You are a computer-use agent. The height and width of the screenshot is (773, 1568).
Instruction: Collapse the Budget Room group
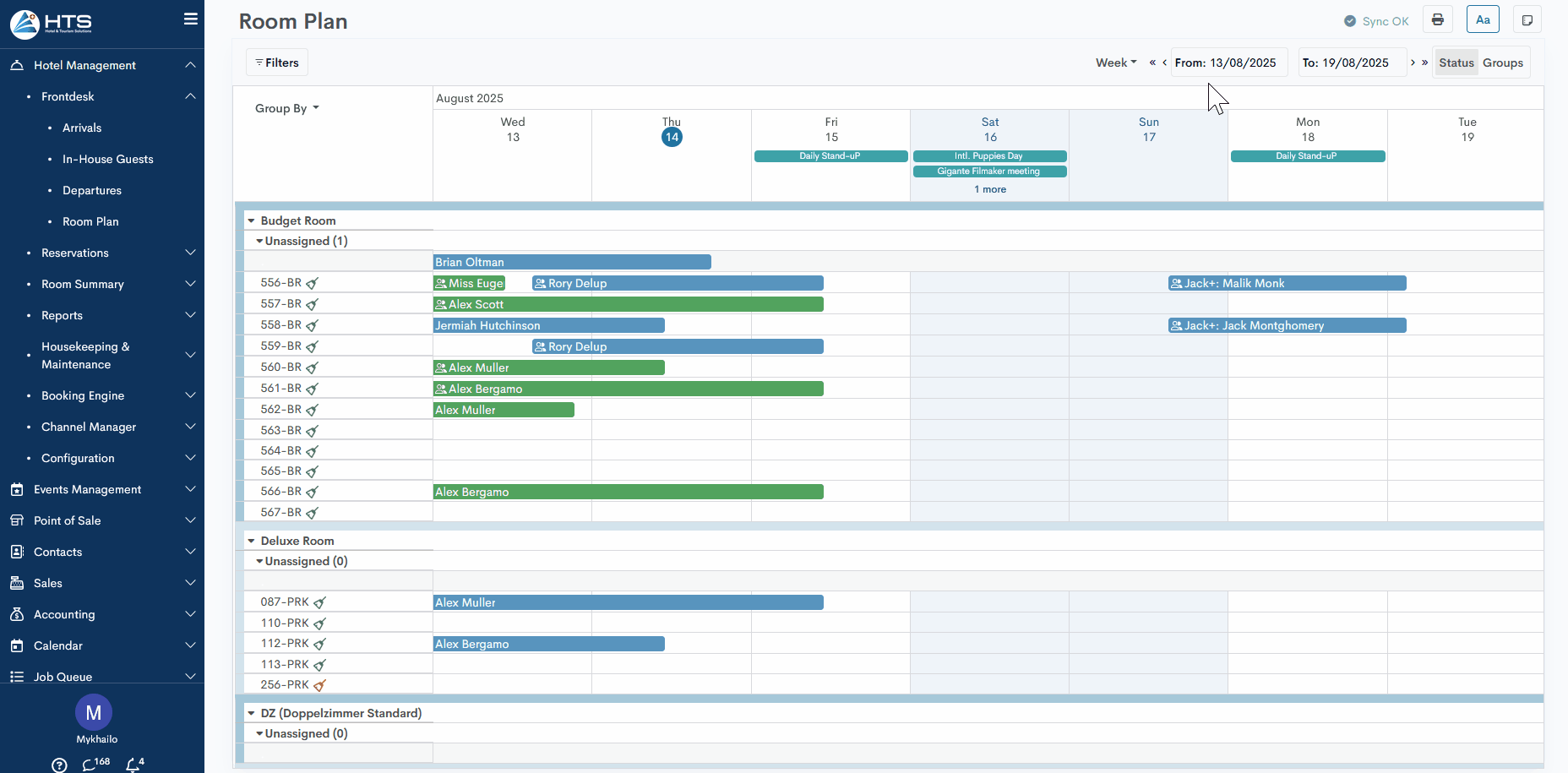point(252,220)
